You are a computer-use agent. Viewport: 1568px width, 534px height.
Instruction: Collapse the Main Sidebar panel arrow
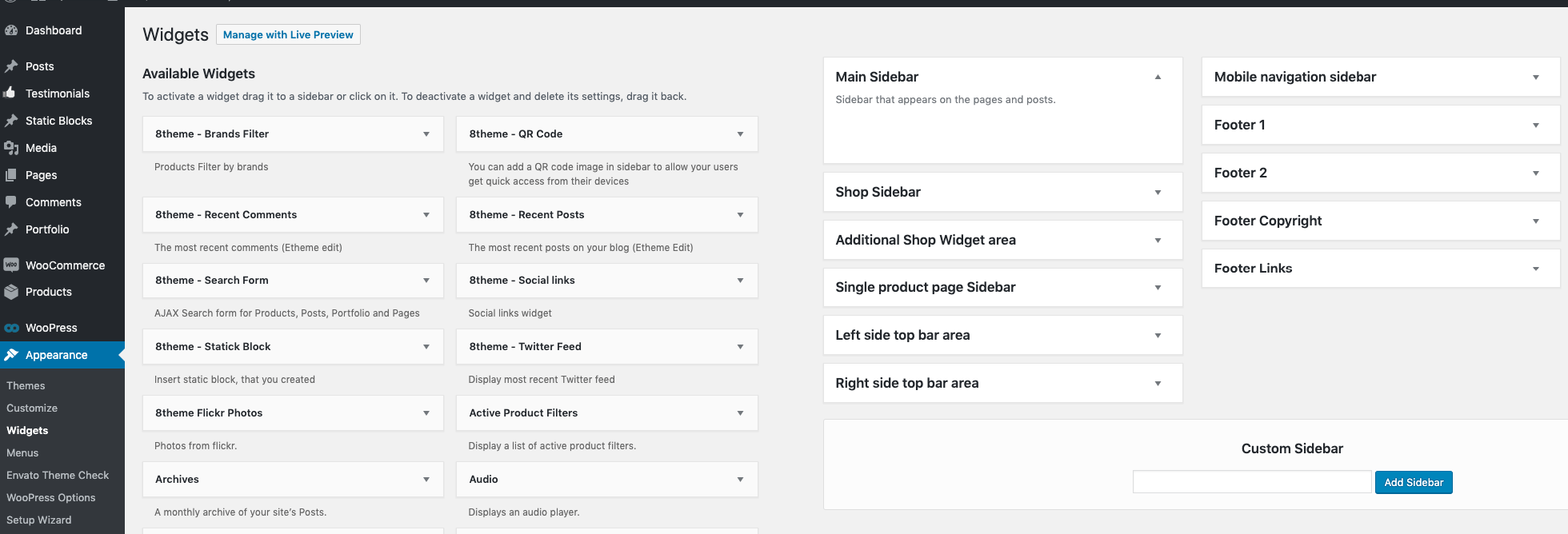[x=1158, y=77]
